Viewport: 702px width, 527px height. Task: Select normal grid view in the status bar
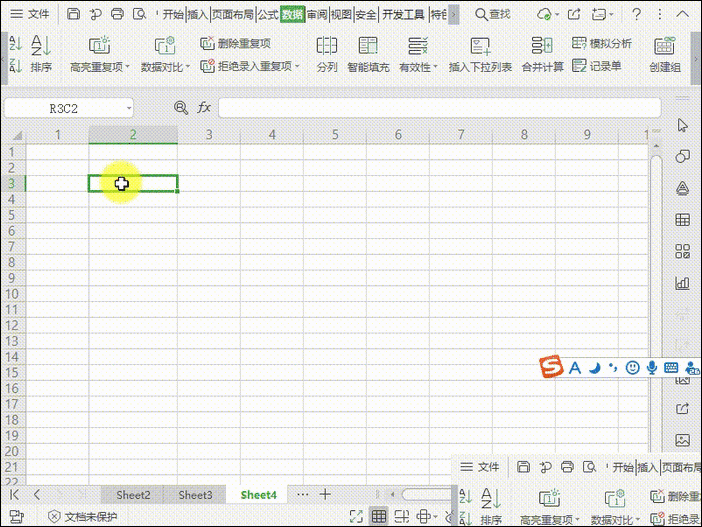[379, 517]
